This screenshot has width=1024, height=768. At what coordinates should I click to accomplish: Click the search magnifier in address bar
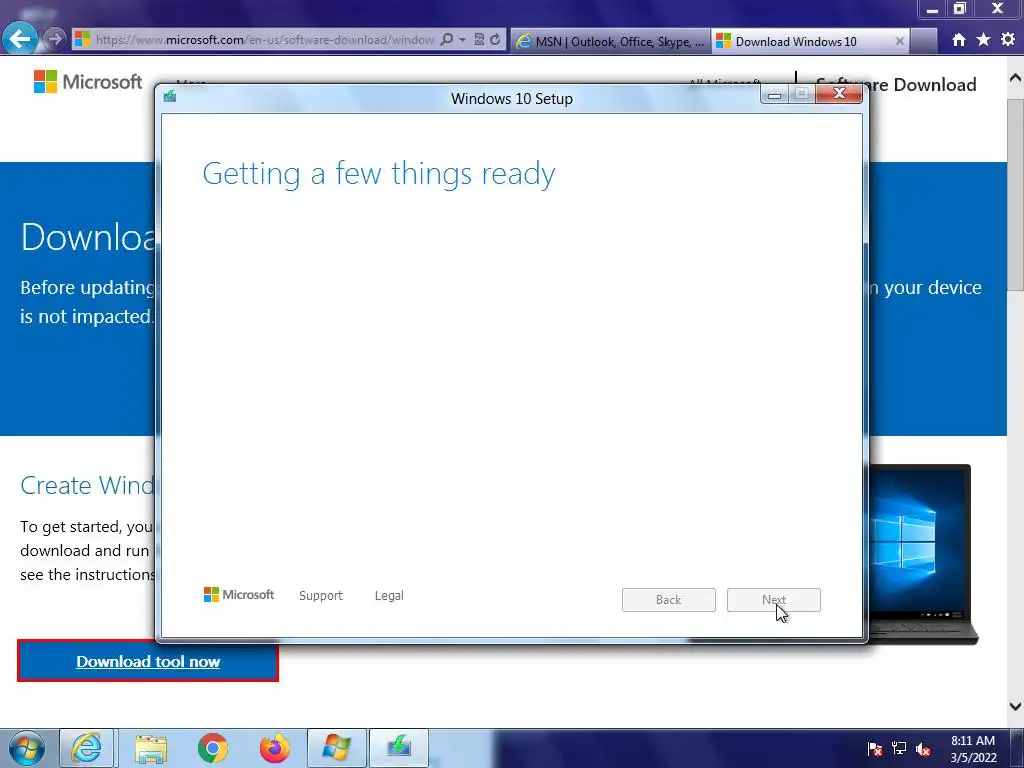pyautogui.click(x=447, y=40)
